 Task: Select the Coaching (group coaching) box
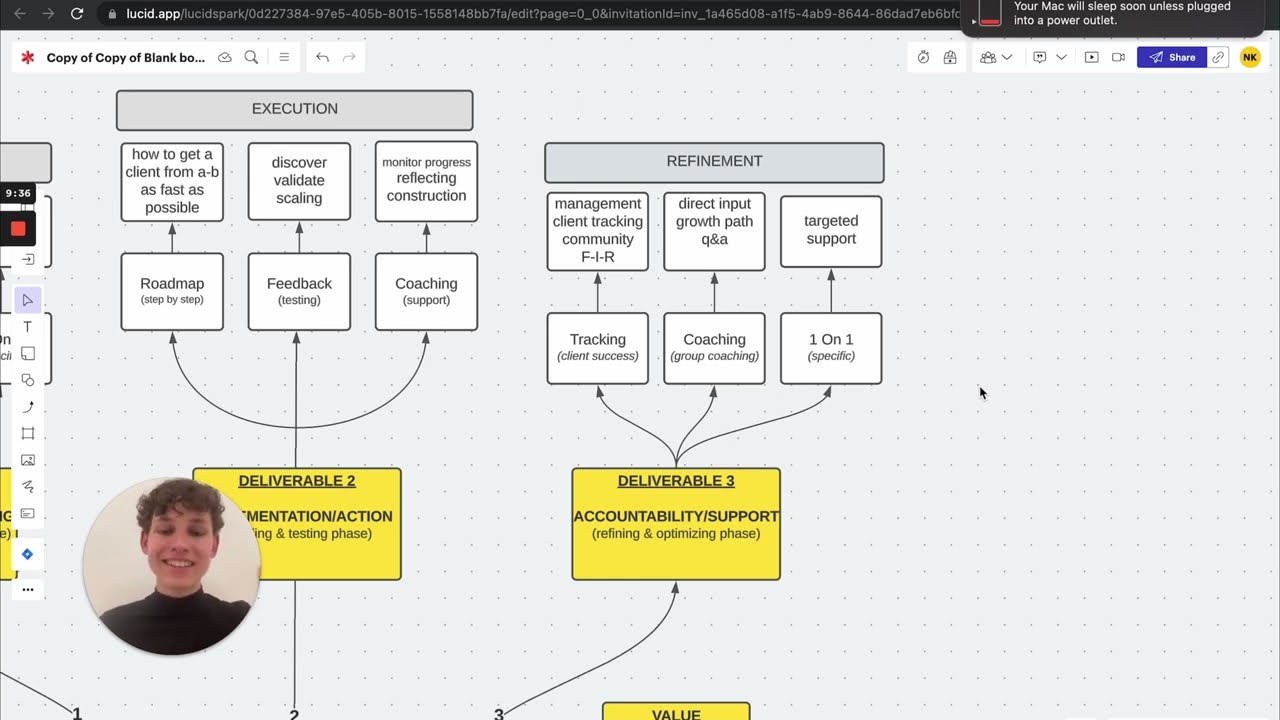(x=714, y=348)
